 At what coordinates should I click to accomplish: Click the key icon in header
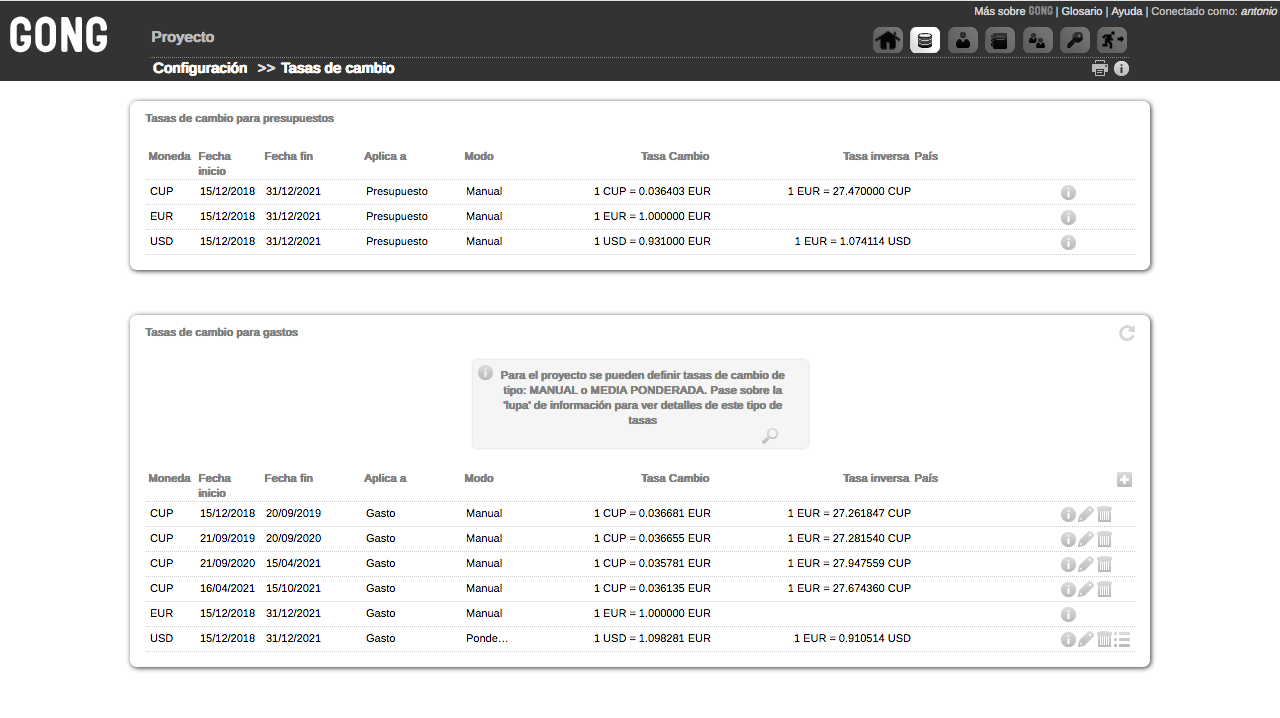click(x=1075, y=40)
